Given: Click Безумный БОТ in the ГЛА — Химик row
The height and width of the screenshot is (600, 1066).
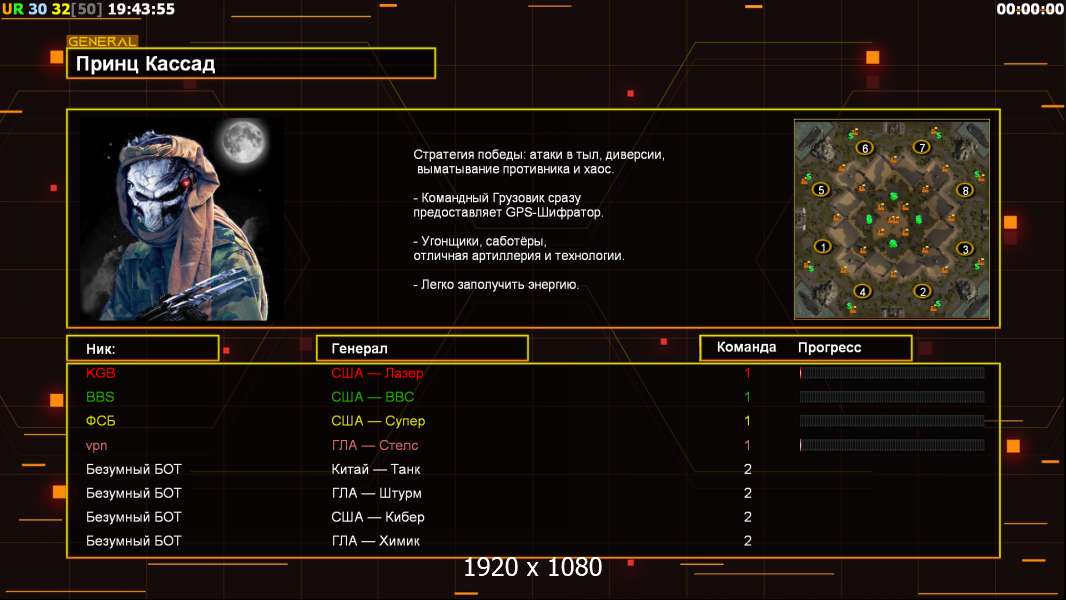Looking at the screenshot, I should click(x=134, y=541).
